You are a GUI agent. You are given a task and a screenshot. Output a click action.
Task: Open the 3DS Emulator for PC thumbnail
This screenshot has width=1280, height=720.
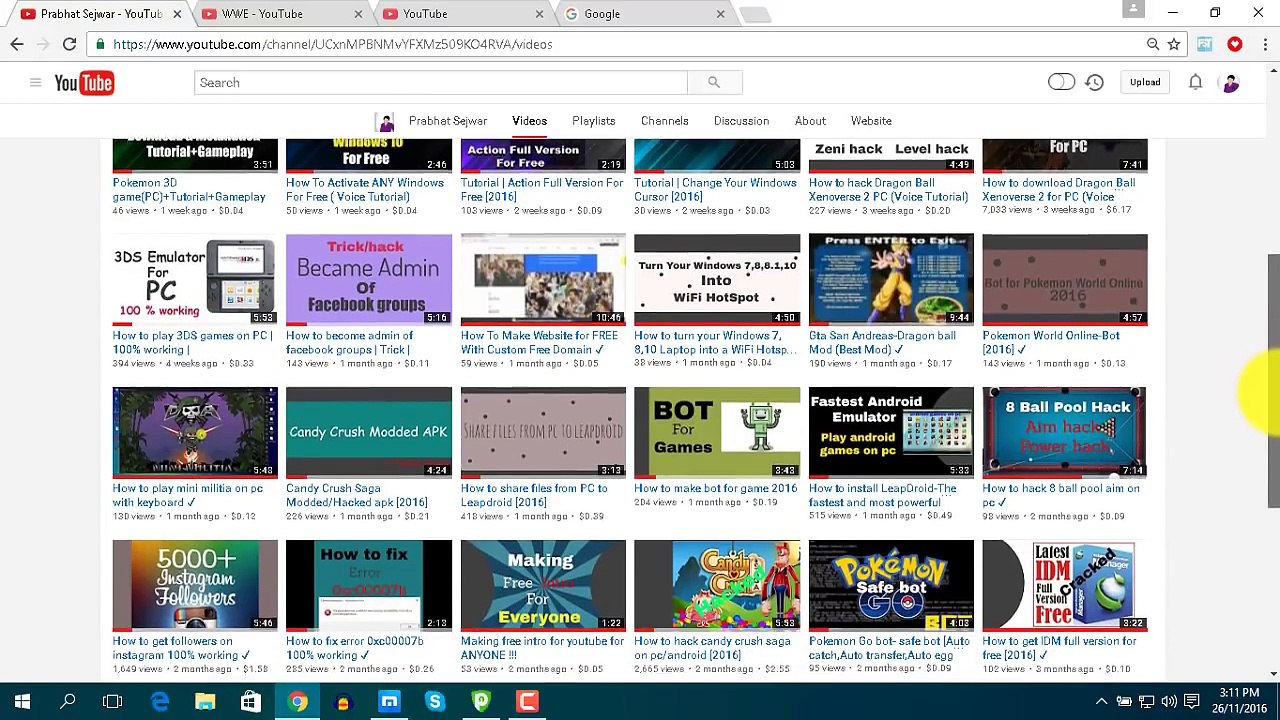pyautogui.click(x=195, y=280)
